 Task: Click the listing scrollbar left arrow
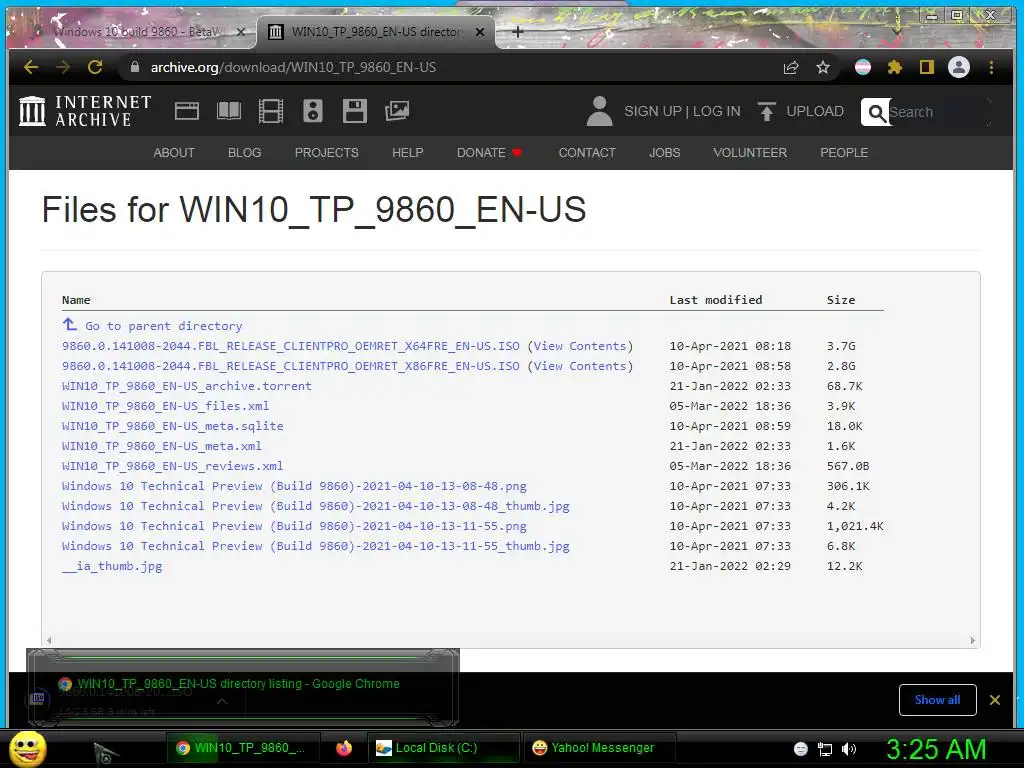[x=49, y=641]
